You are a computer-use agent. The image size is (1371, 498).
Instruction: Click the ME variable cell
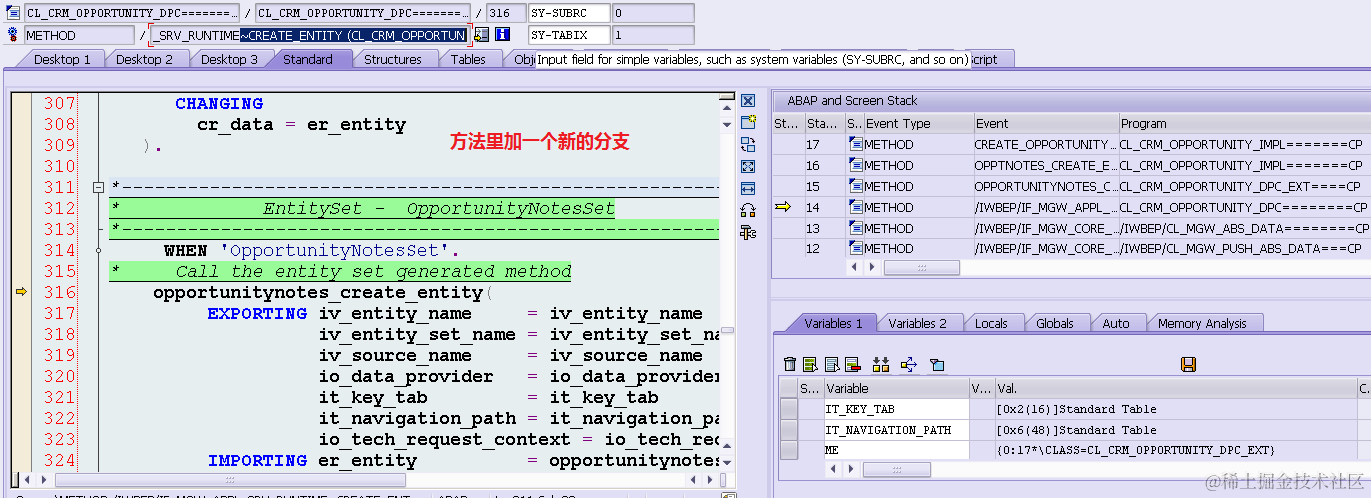tap(895, 451)
